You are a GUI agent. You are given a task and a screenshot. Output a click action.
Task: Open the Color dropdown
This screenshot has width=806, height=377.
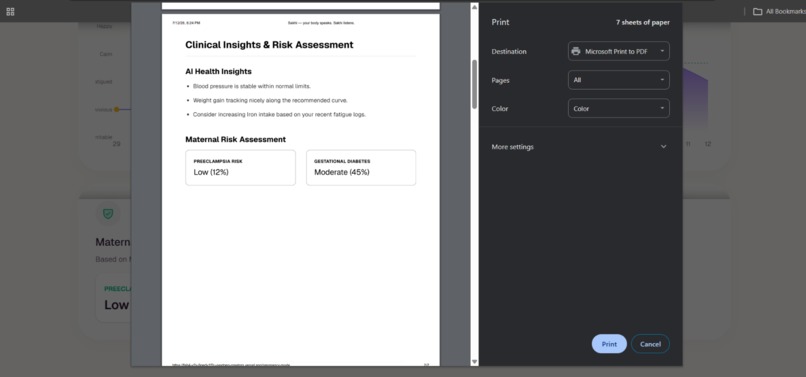click(x=618, y=109)
